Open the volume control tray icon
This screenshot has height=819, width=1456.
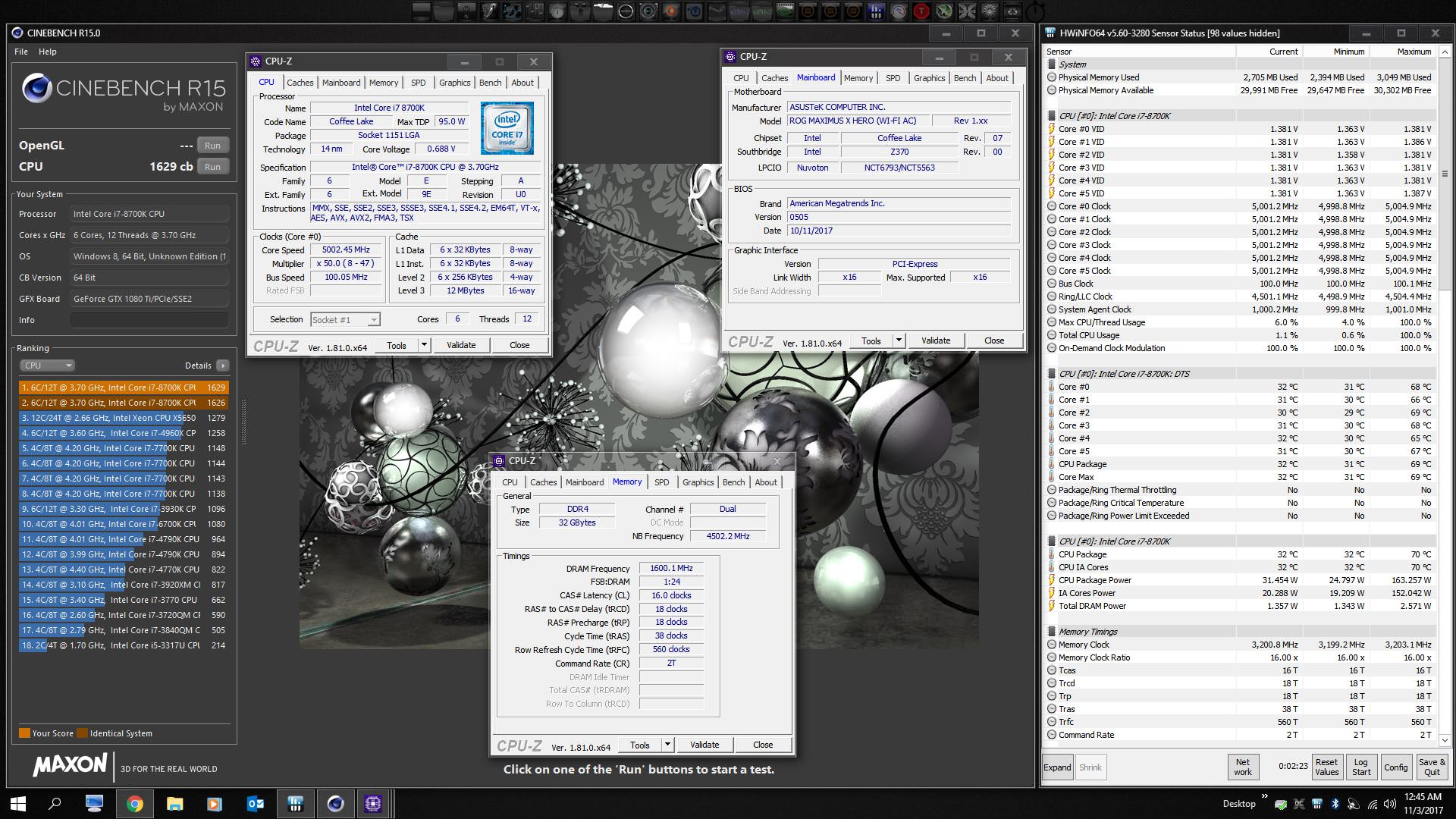pos(1390,804)
